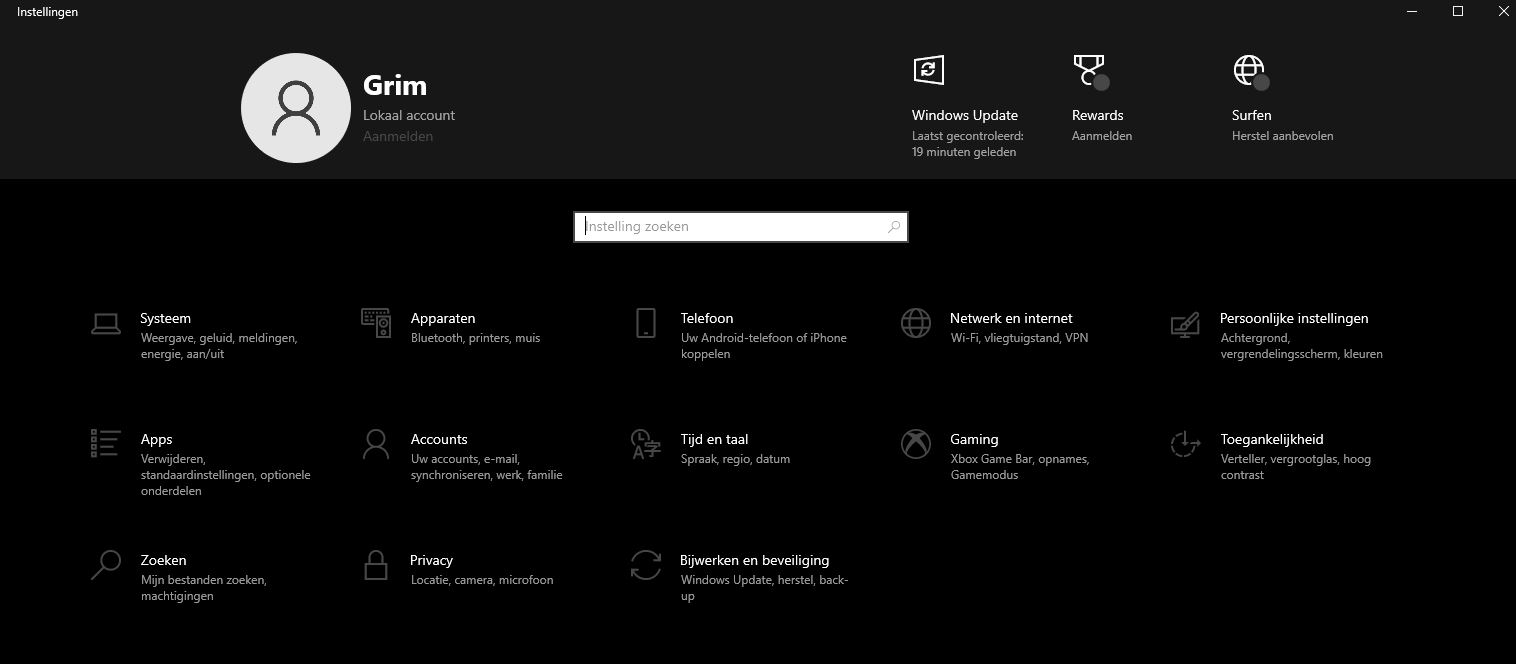Screen dimensions: 1516x664
Task: Open the Systeem laptop icon
Action: coord(106,323)
